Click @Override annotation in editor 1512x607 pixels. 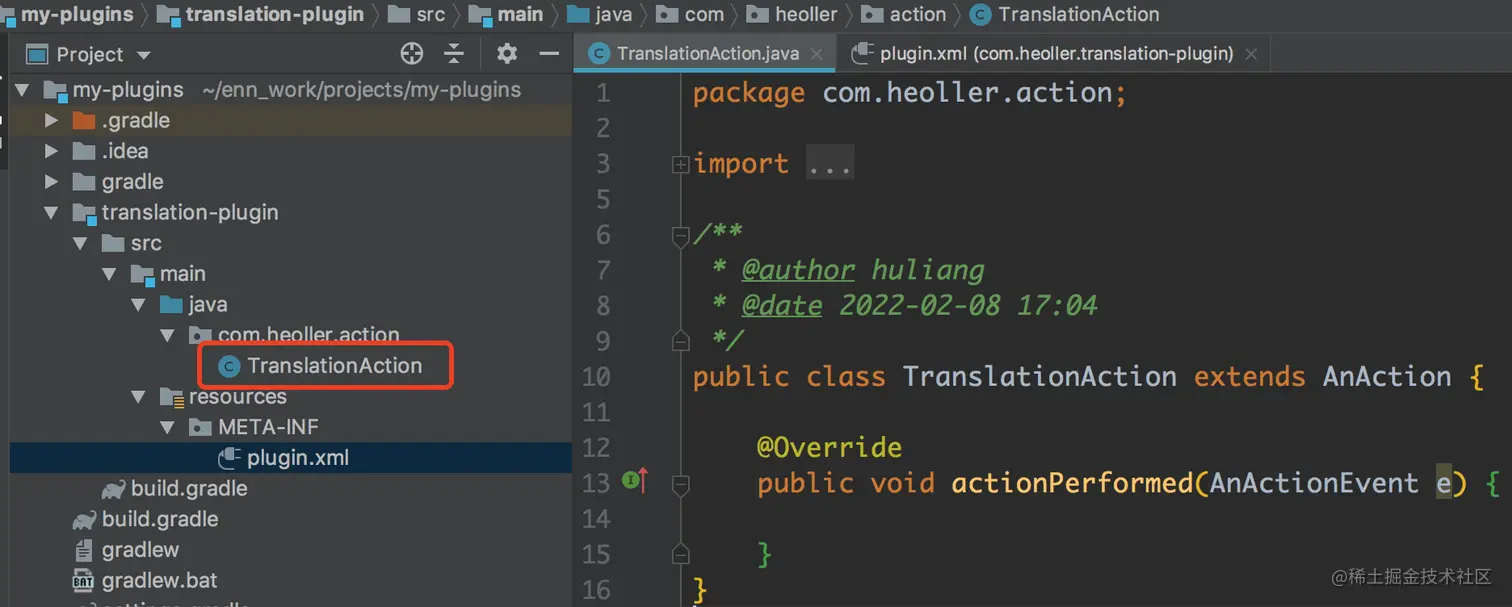click(829, 447)
